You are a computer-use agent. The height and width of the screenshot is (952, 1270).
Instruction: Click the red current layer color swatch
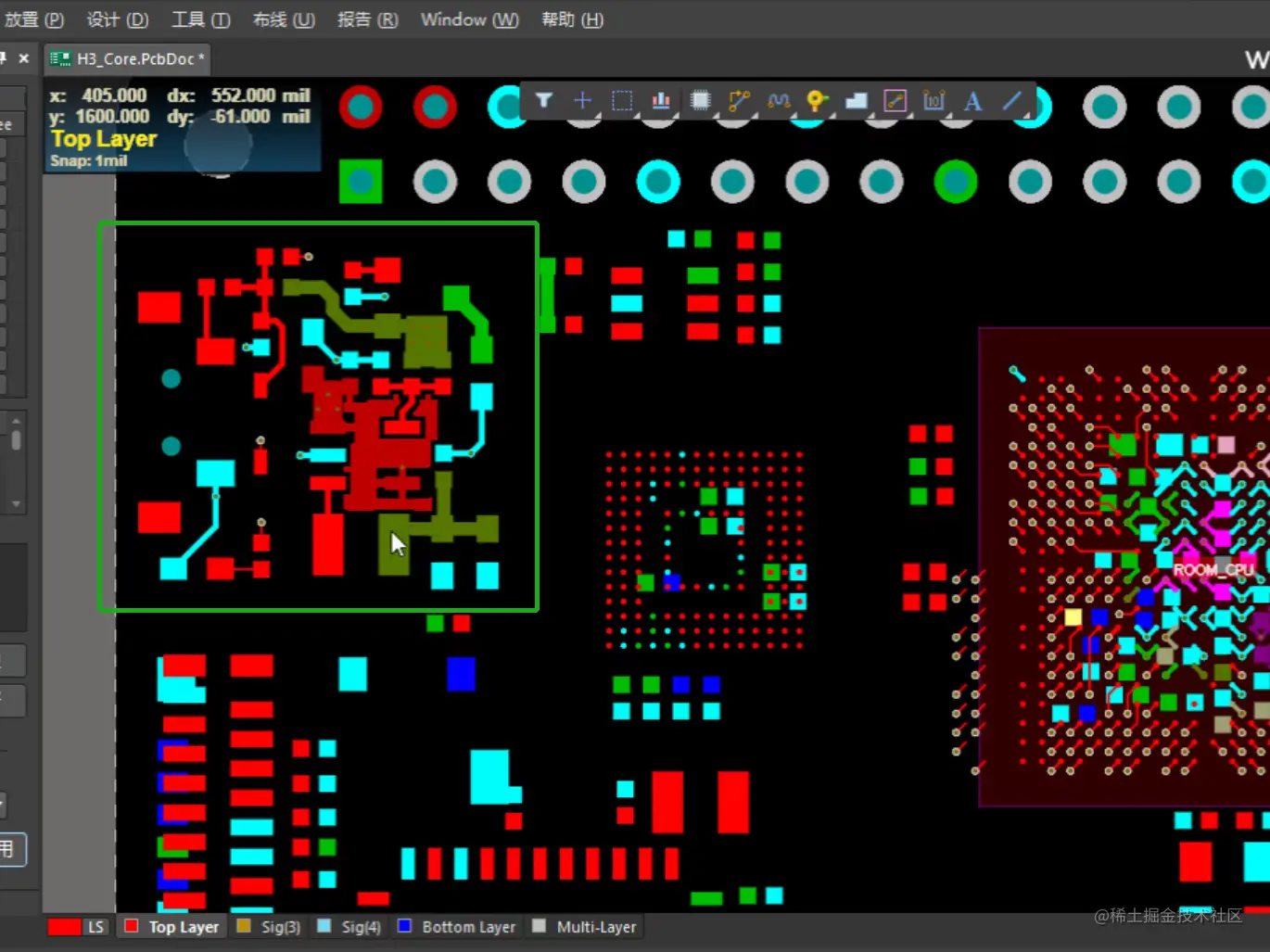(64, 927)
